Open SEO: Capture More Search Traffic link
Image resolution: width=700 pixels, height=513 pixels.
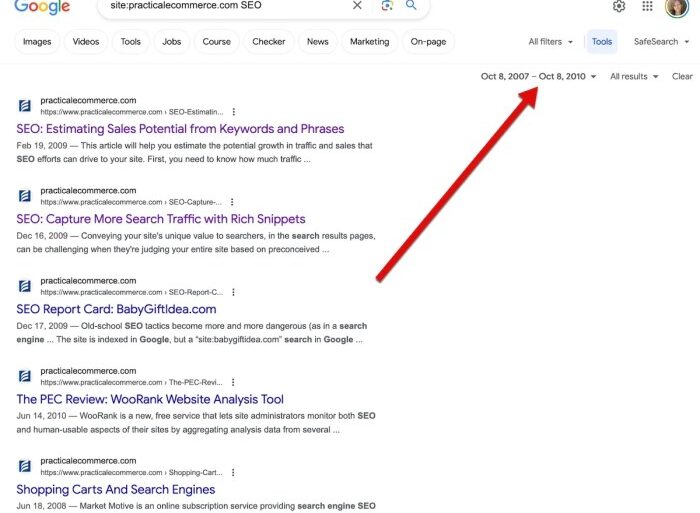(x=161, y=219)
